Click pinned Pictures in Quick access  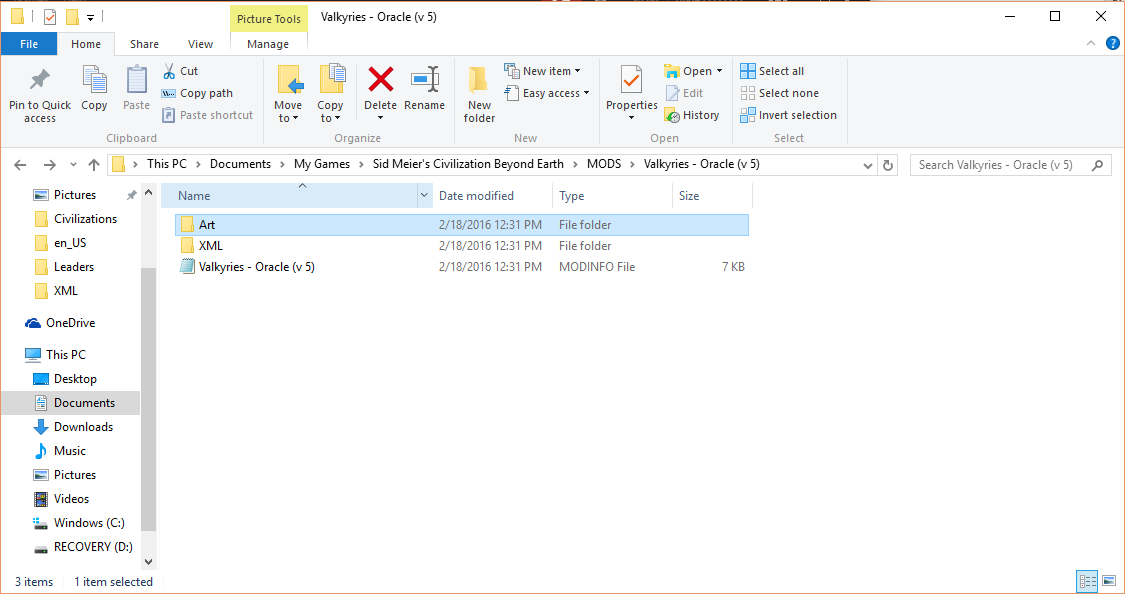point(75,195)
